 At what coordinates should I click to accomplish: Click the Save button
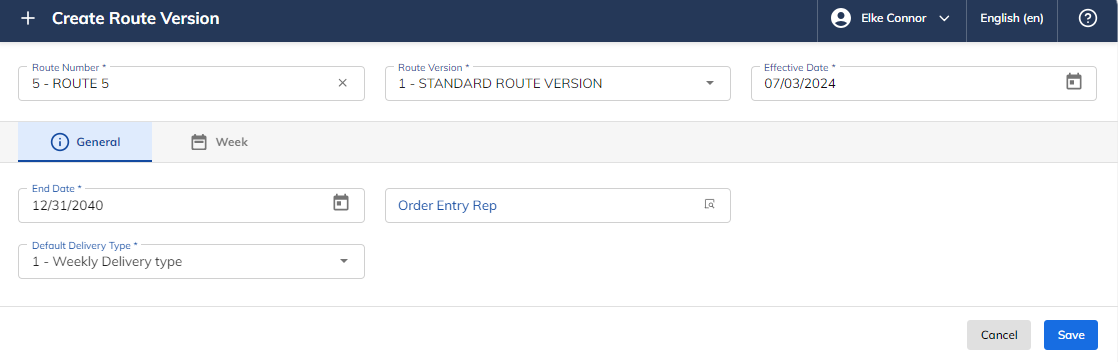(x=1071, y=335)
